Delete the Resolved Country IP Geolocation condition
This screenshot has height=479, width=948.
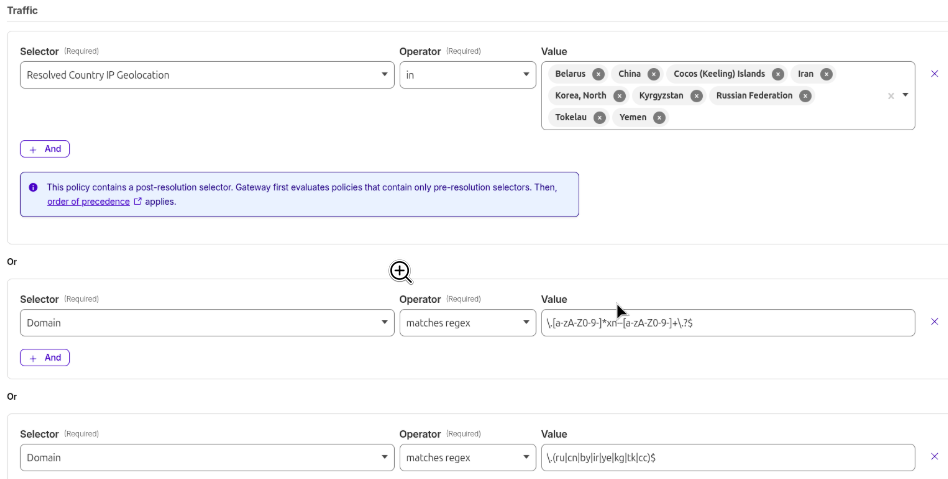(x=934, y=74)
